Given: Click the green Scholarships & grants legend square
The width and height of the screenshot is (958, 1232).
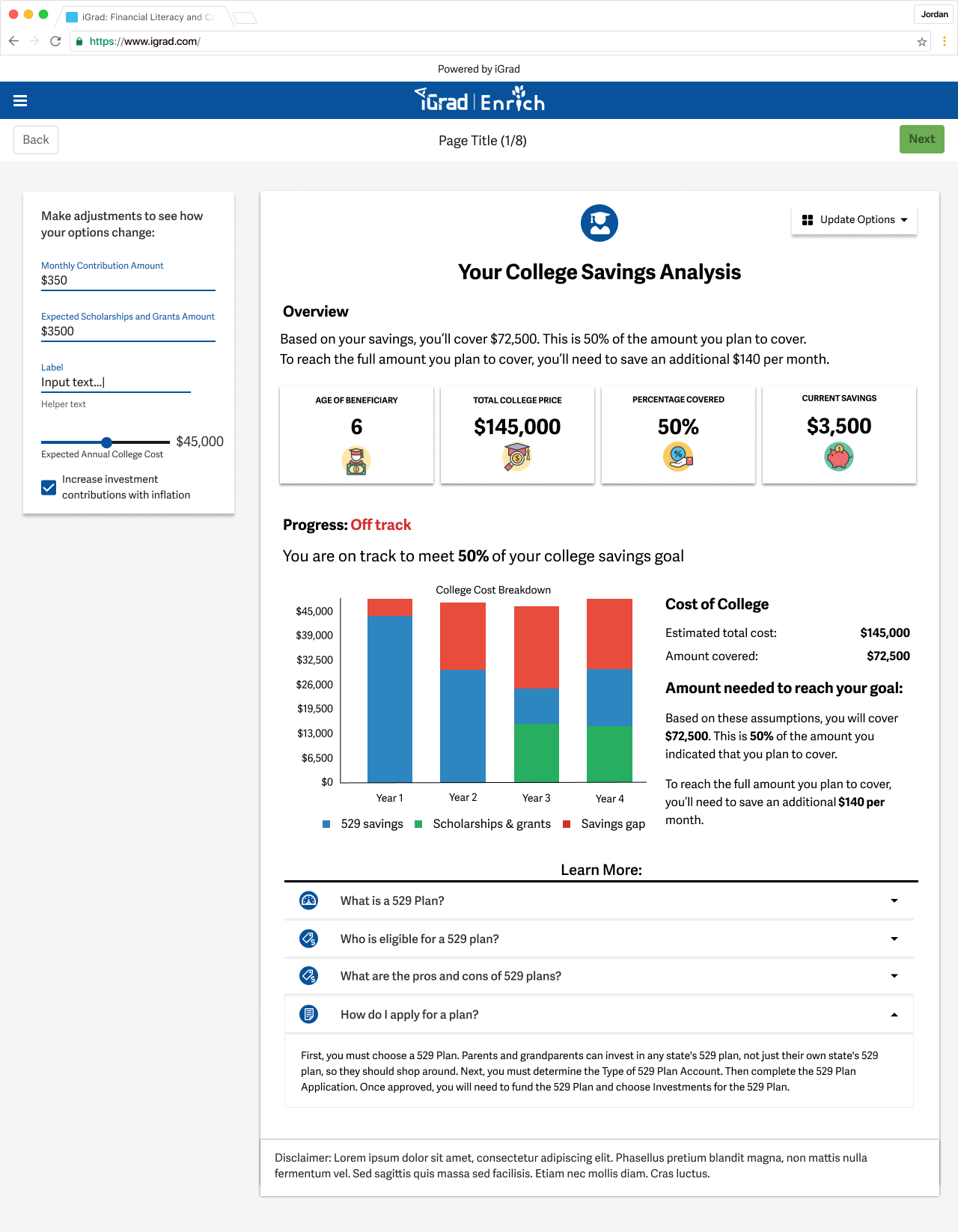Looking at the screenshot, I should click(418, 824).
